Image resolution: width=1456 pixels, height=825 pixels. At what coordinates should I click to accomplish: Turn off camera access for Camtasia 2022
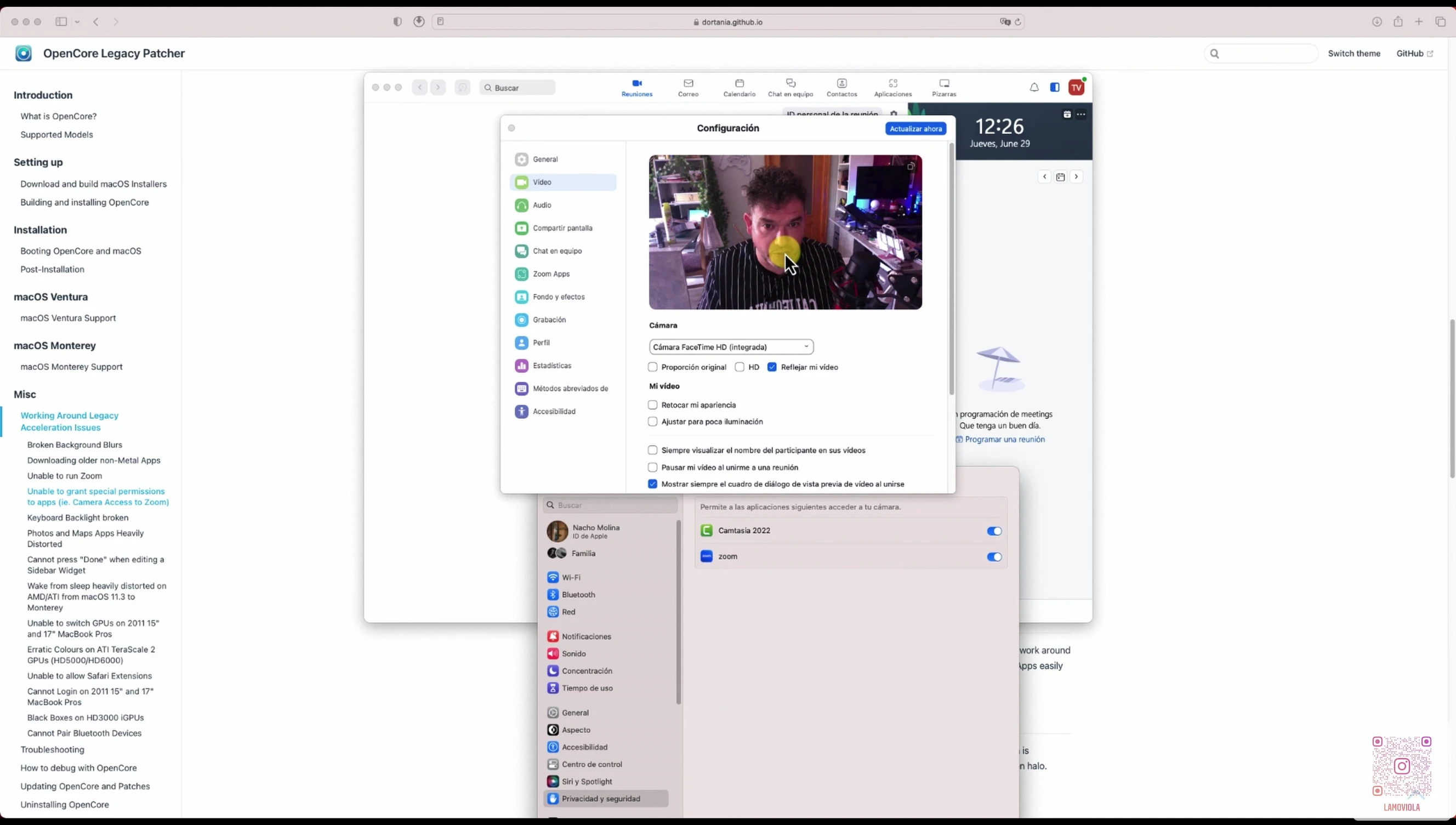pyautogui.click(x=994, y=531)
